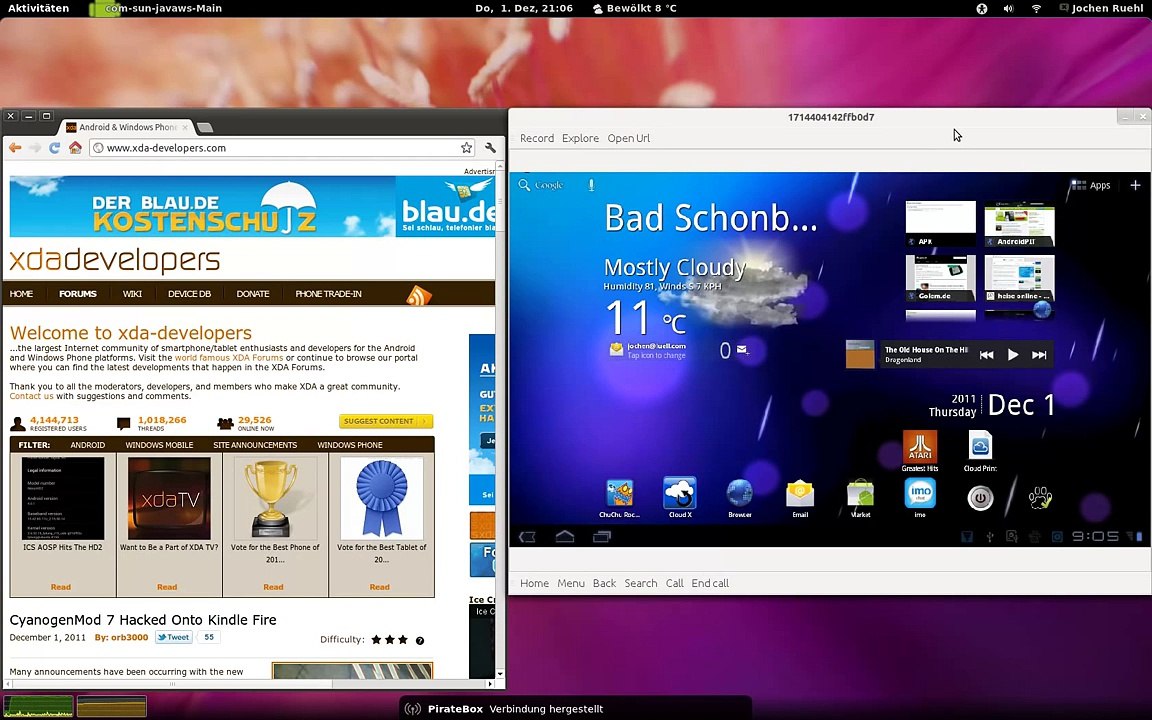The image size is (1152, 720).
Task: Click Search button below device screen
Action: 641,583
